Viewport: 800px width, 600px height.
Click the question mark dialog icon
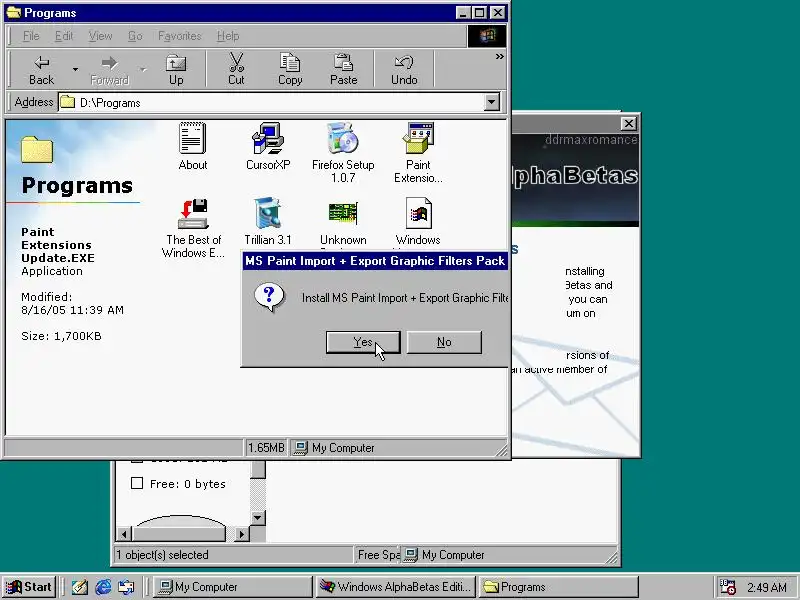pos(269,297)
